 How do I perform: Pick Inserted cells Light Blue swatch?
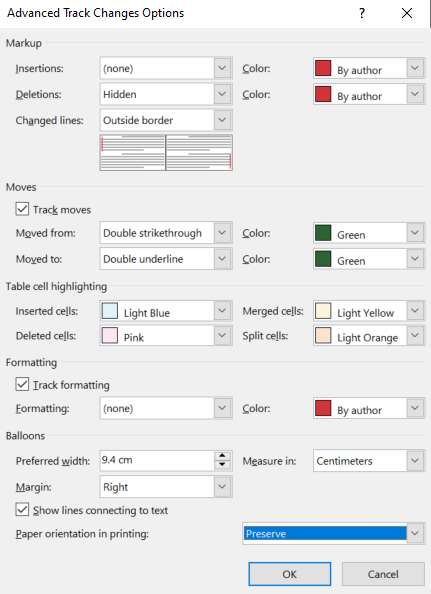(110, 311)
